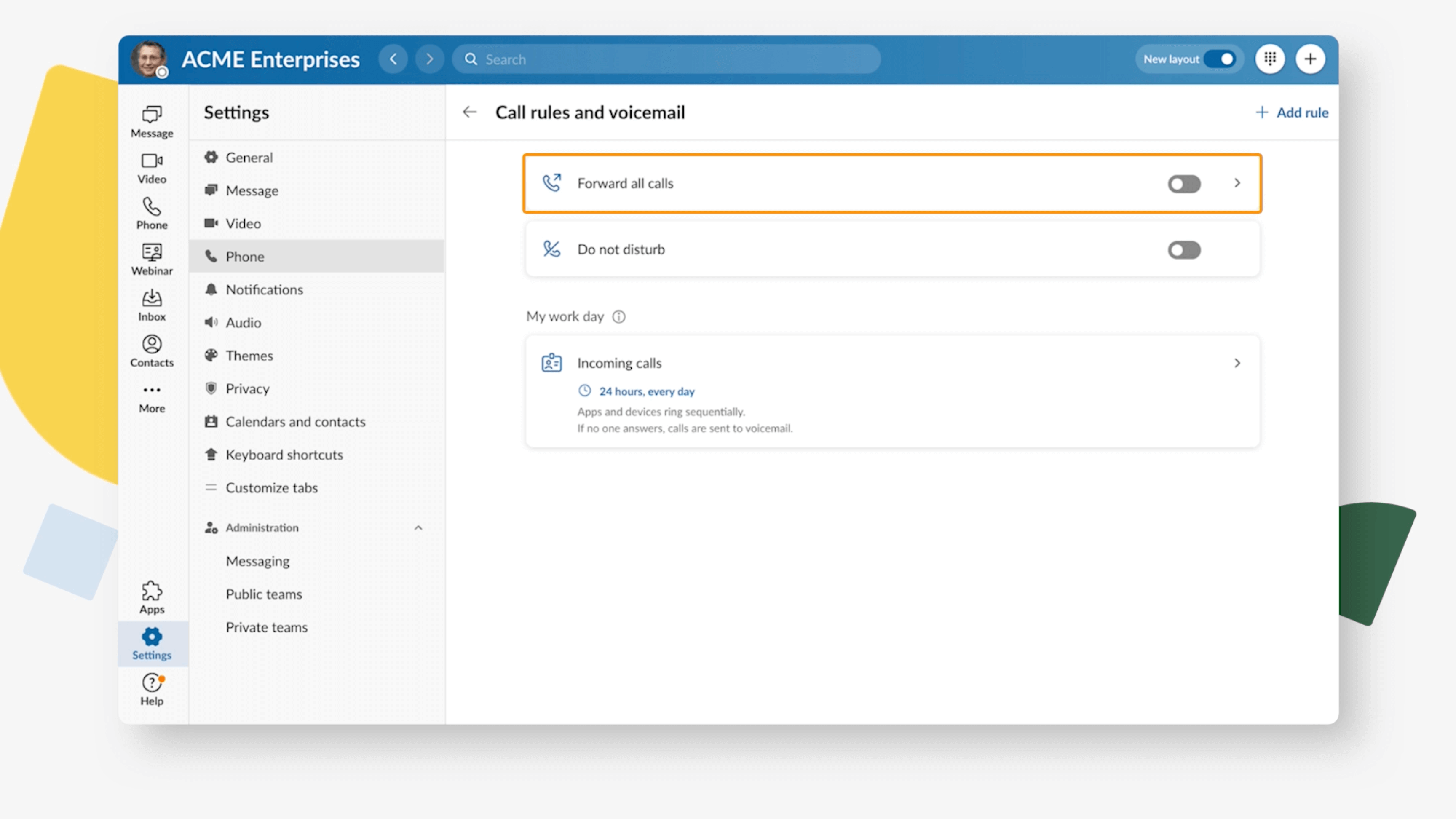This screenshot has height=819, width=1456.
Task: Expand Forward all calls details
Action: 1237,183
